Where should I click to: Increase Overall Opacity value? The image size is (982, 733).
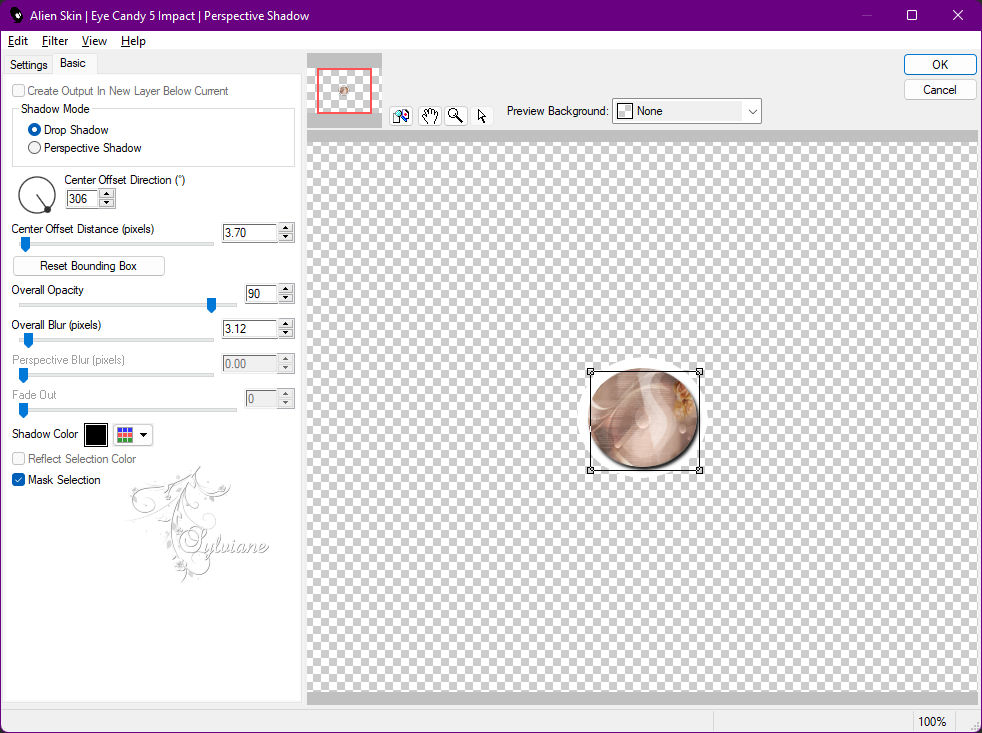pyautogui.click(x=286, y=289)
